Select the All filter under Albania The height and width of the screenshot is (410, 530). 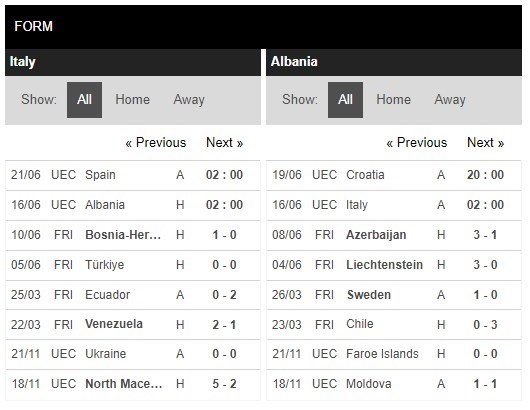345,100
